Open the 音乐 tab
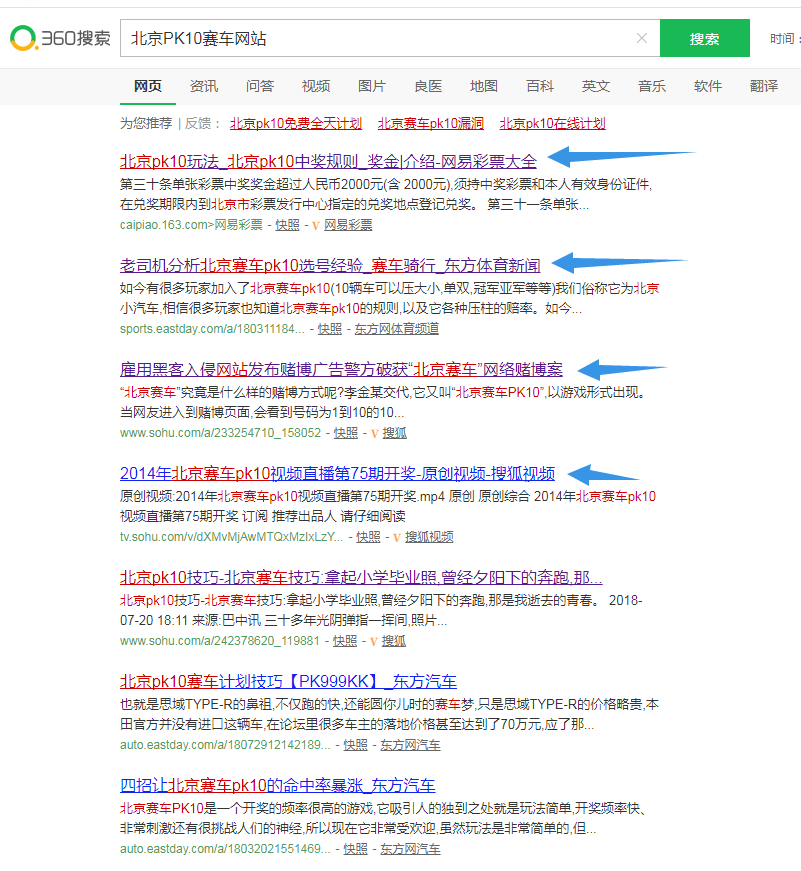This screenshot has height=871, width=801. 652,86
